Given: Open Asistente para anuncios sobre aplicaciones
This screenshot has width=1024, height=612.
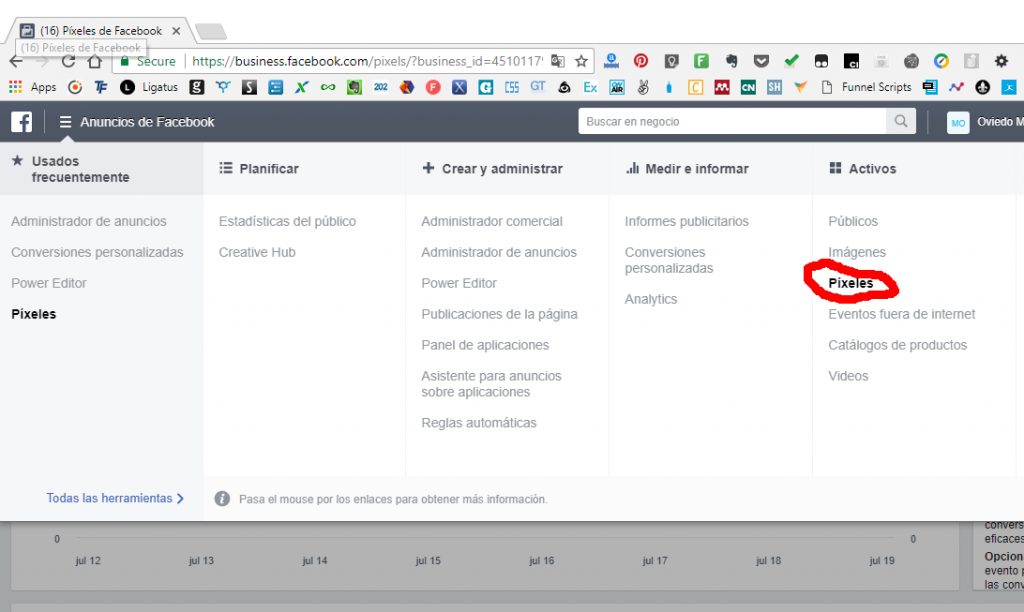Looking at the screenshot, I should [x=492, y=384].
